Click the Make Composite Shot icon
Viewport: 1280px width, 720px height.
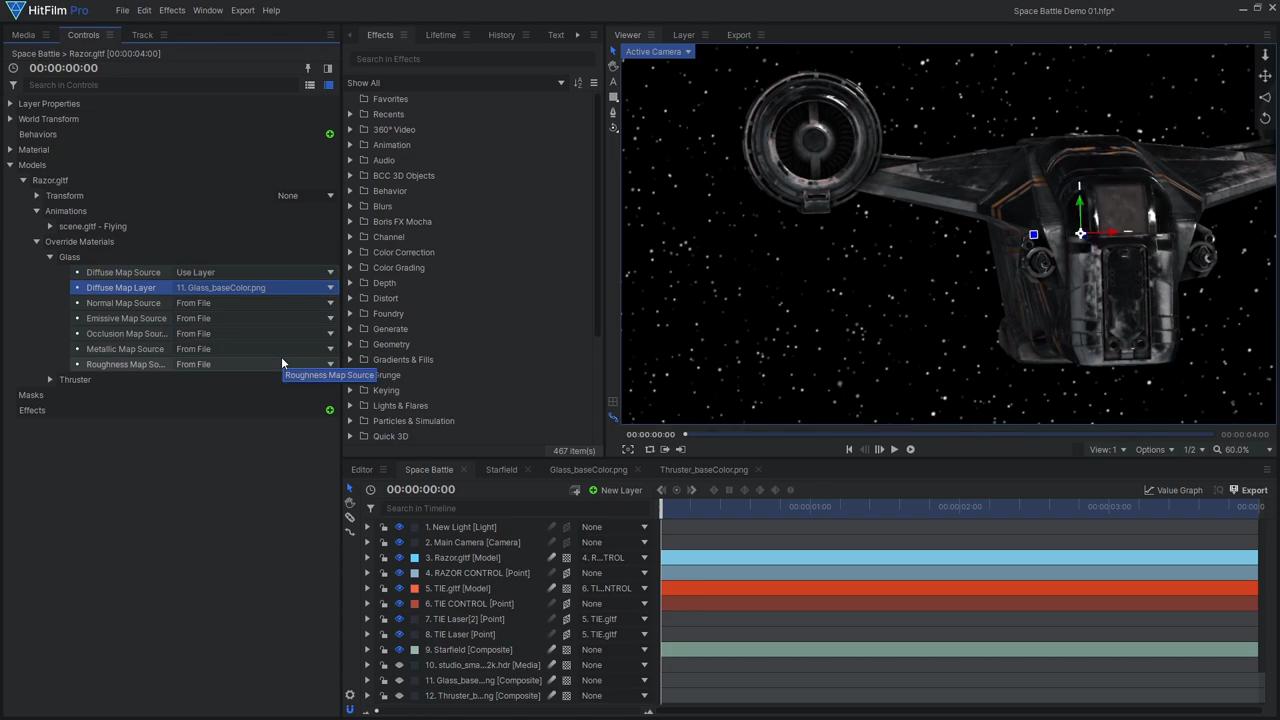[x=575, y=490]
